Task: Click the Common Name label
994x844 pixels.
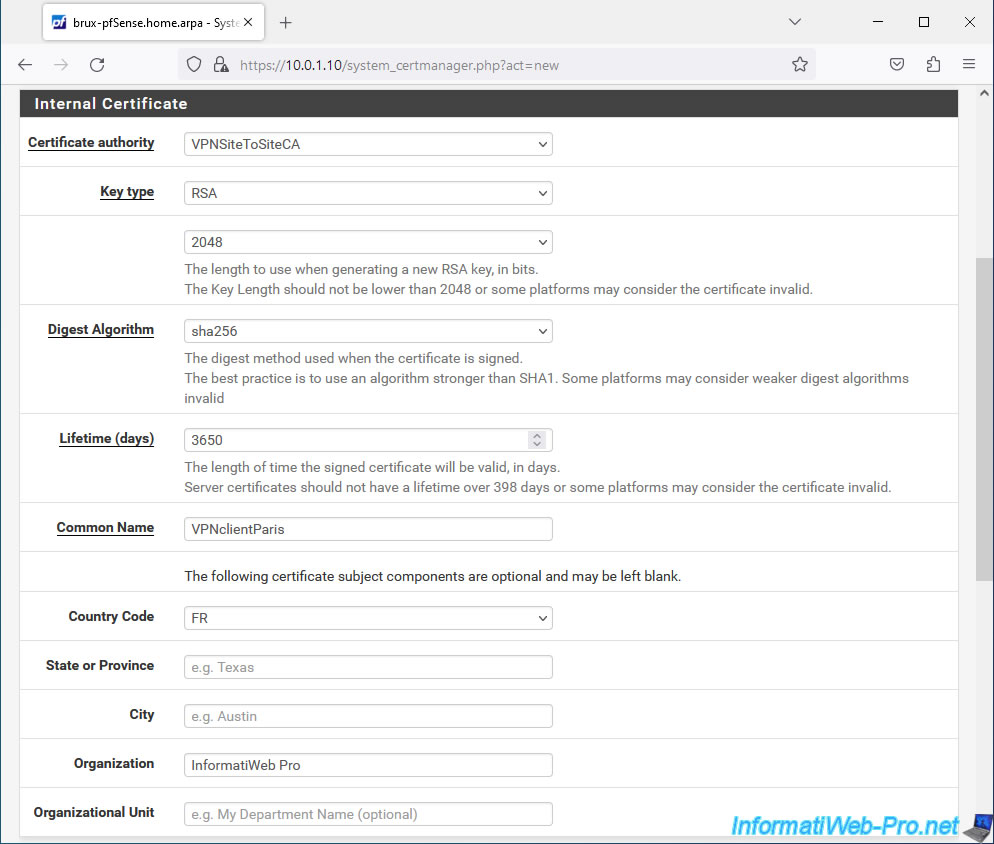Action: click(105, 528)
